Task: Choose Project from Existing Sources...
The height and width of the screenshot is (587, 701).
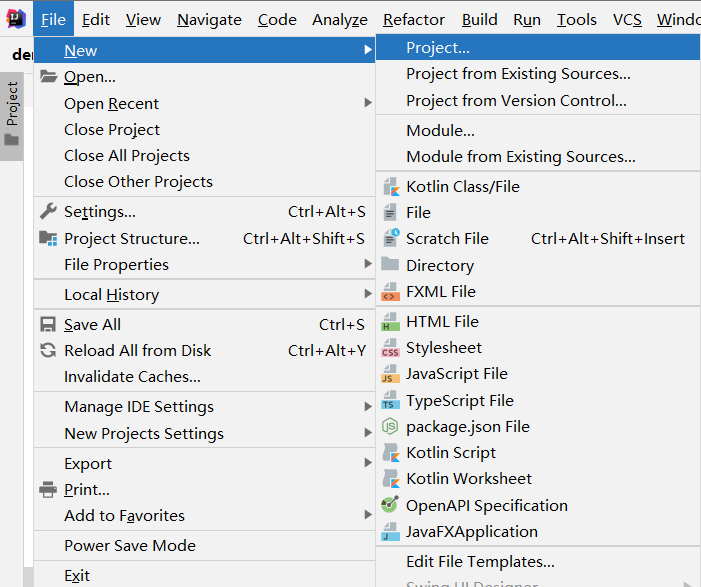Action: tap(538, 74)
